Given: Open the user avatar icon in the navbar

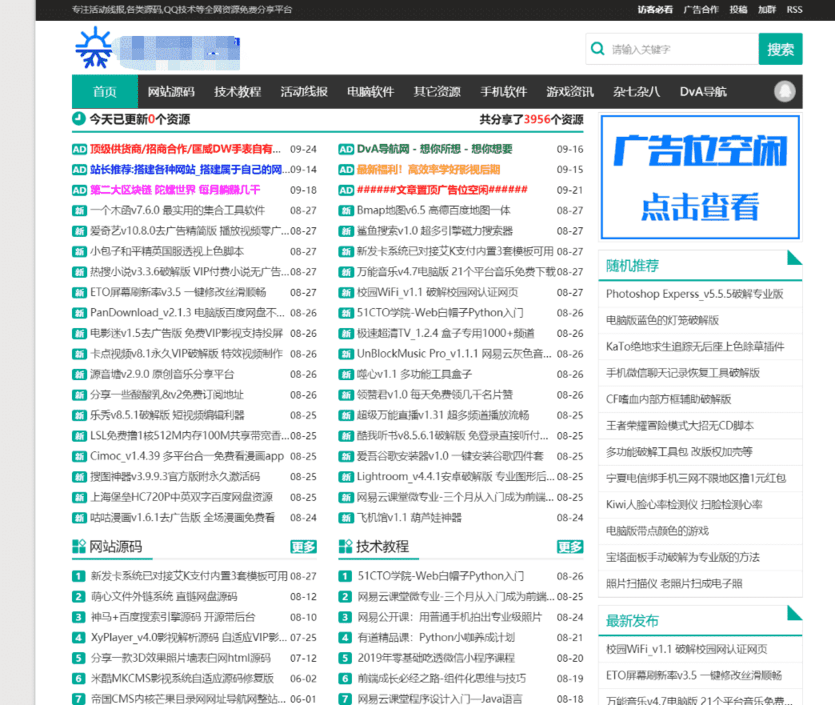Looking at the screenshot, I should pos(785,91).
